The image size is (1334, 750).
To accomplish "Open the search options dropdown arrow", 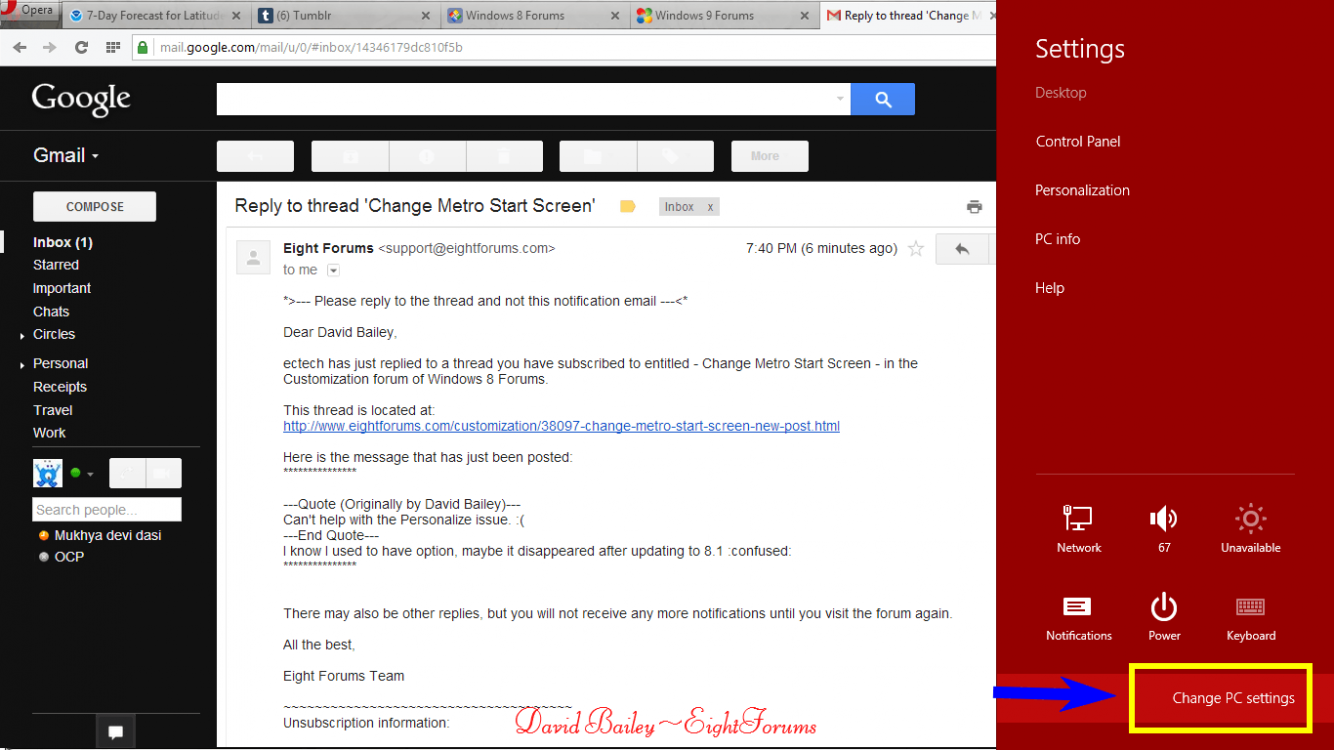I will [840, 99].
